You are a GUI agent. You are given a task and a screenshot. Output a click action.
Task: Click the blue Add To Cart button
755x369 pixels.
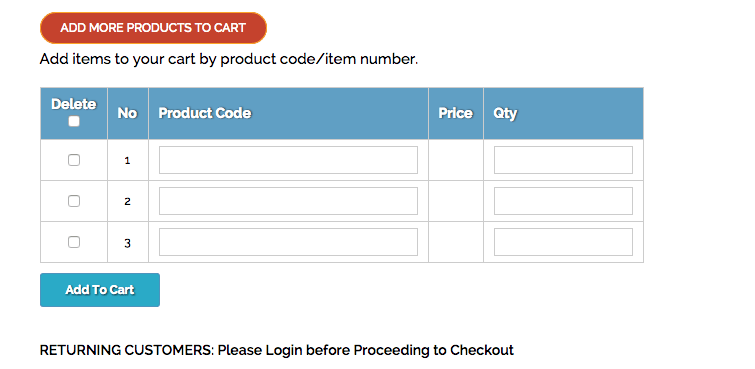[100, 290]
